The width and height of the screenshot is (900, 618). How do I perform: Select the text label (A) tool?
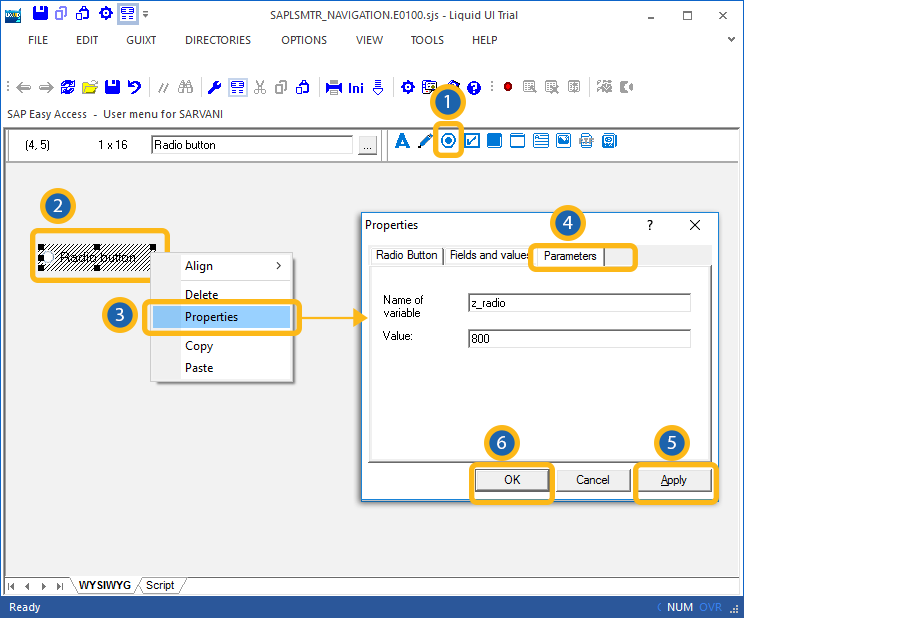point(403,141)
